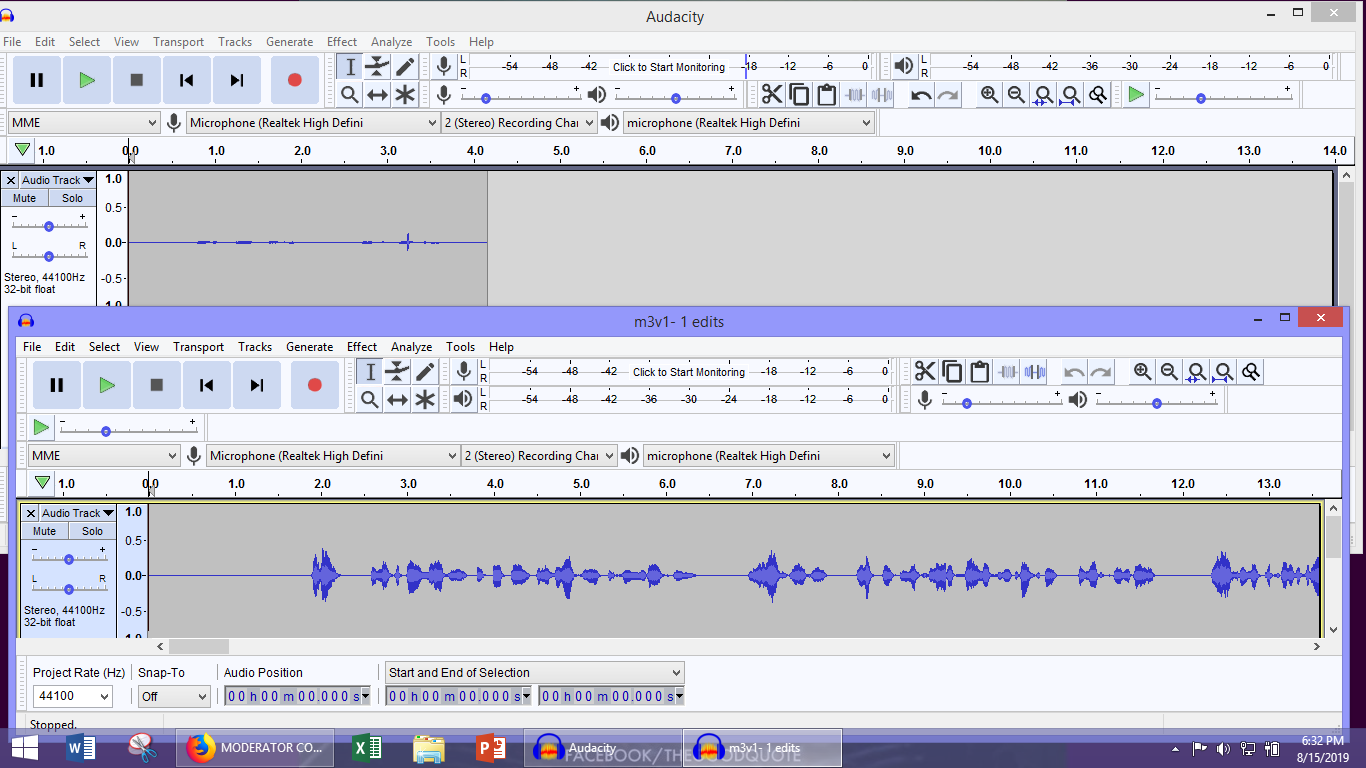The image size is (1366, 768).
Task: Select the Draw tool in m3v1 window
Action: pyautogui.click(x=425, y=371)
